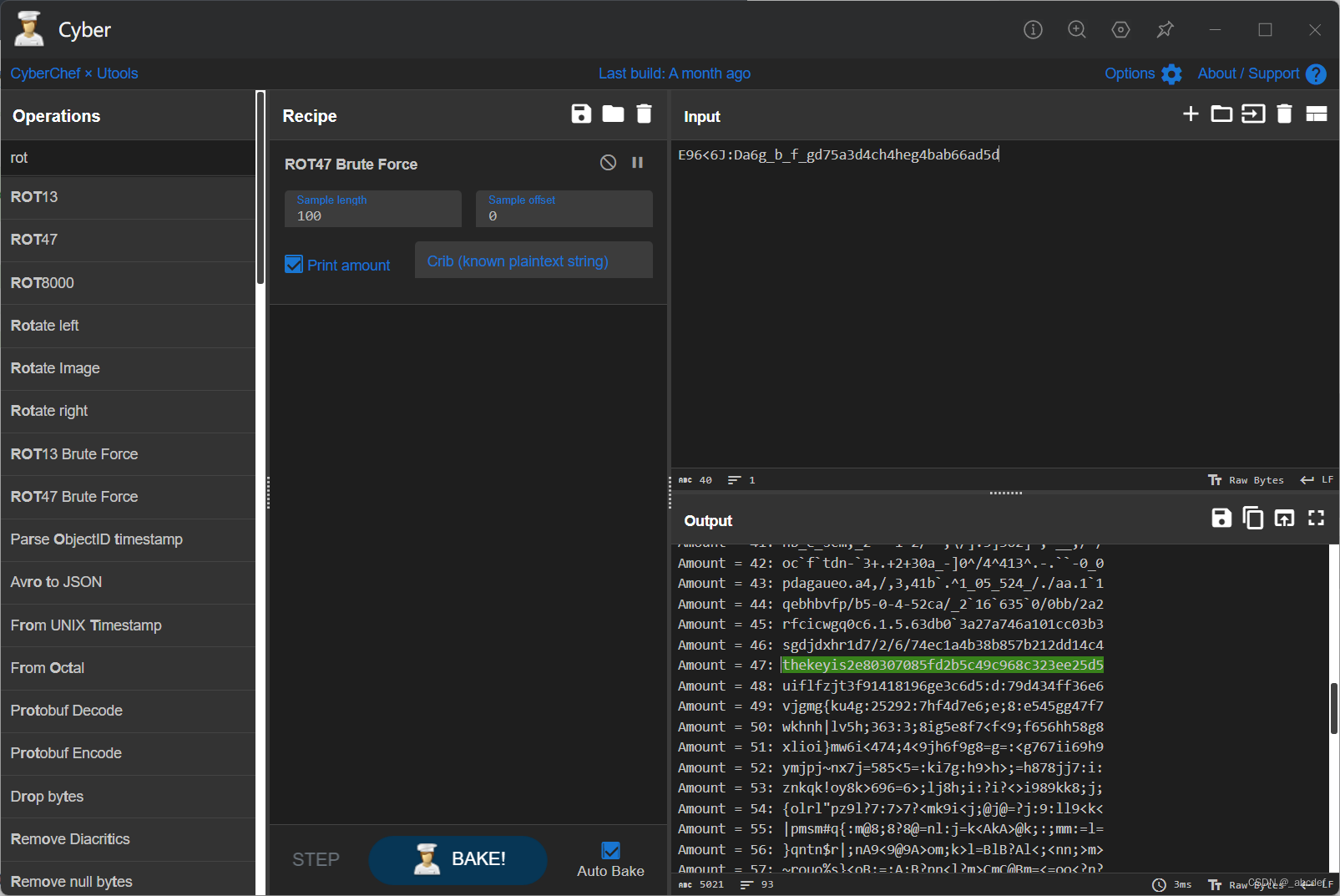Click the operations search box

128,158
